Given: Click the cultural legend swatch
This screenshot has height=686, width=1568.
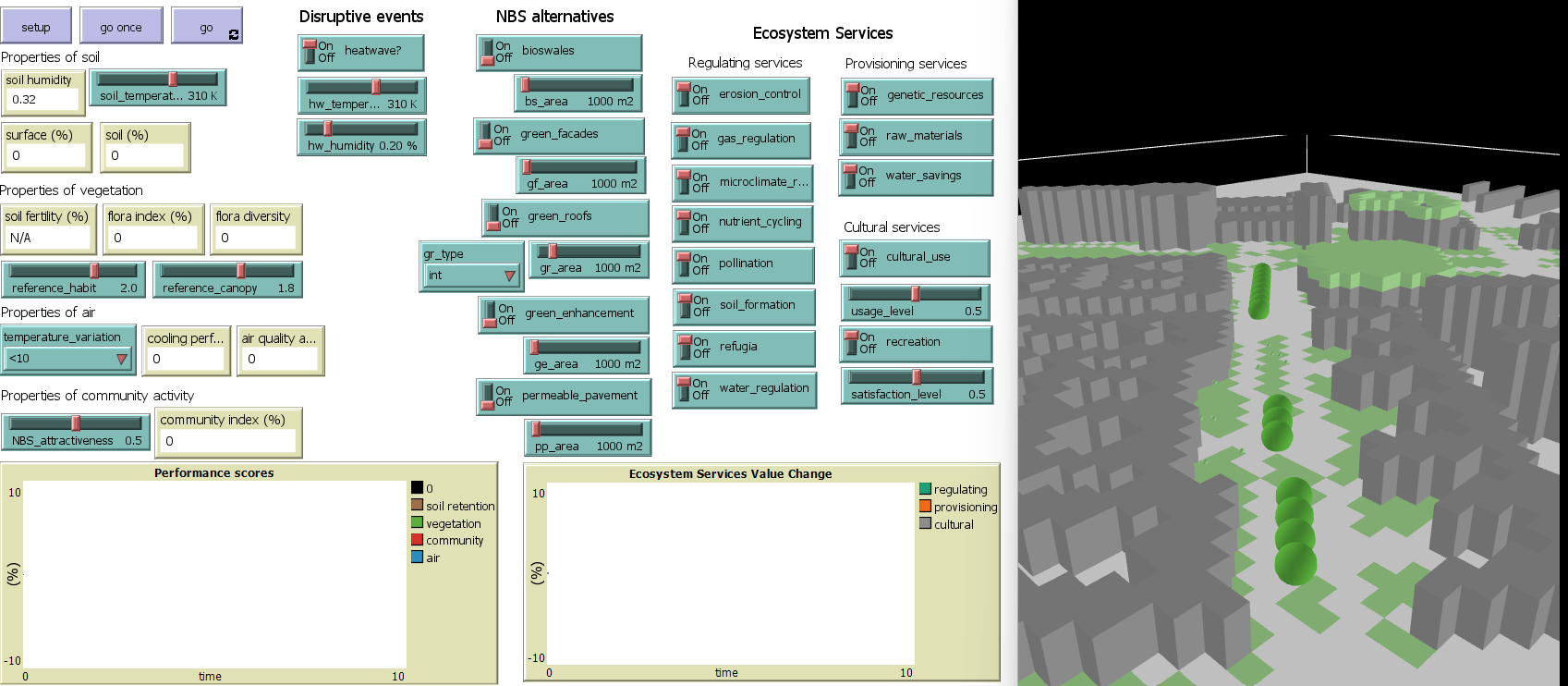Looking at the screenshot, I should (925, 523).
